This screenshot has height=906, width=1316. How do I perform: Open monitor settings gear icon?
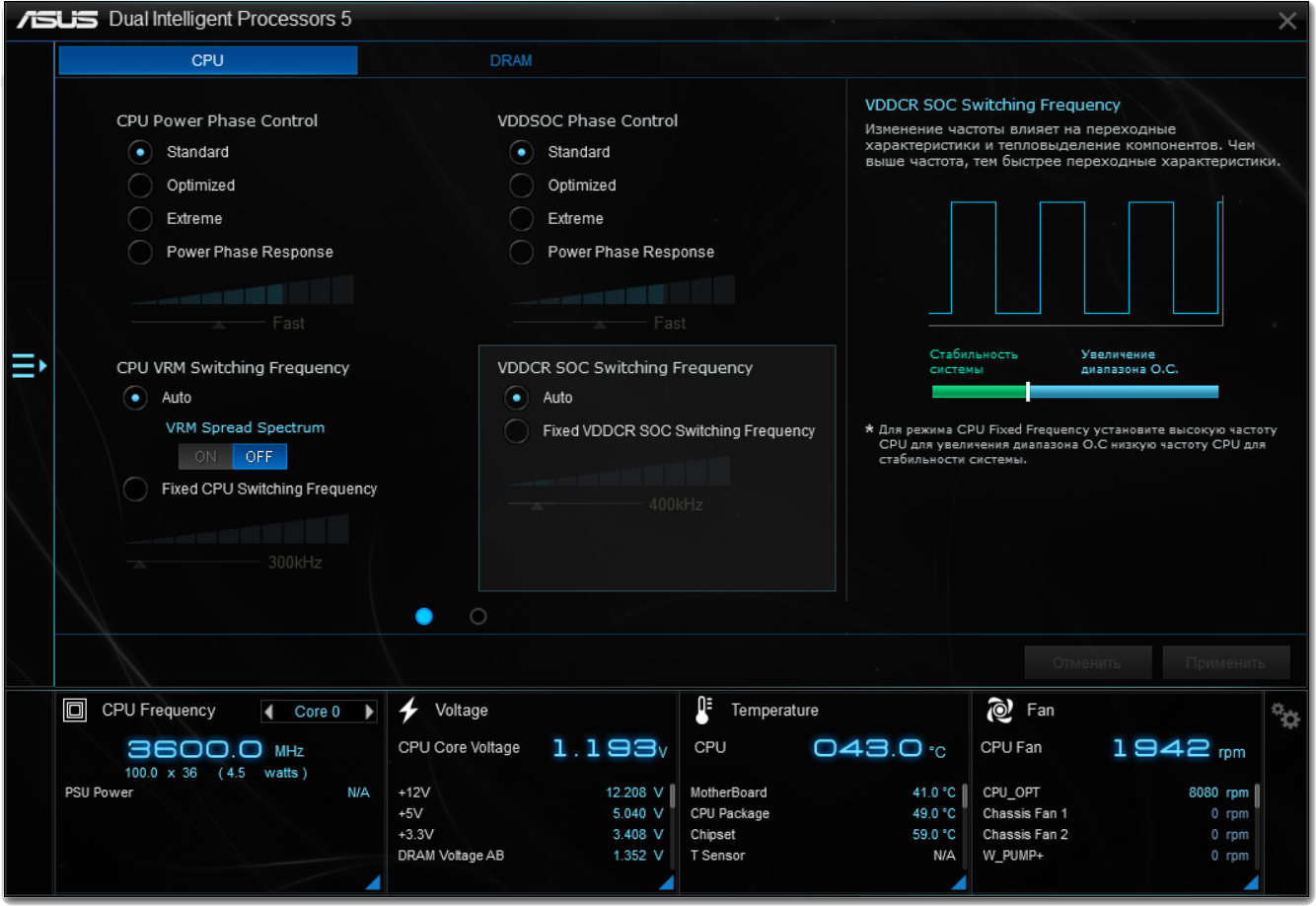click(1285, 716)
